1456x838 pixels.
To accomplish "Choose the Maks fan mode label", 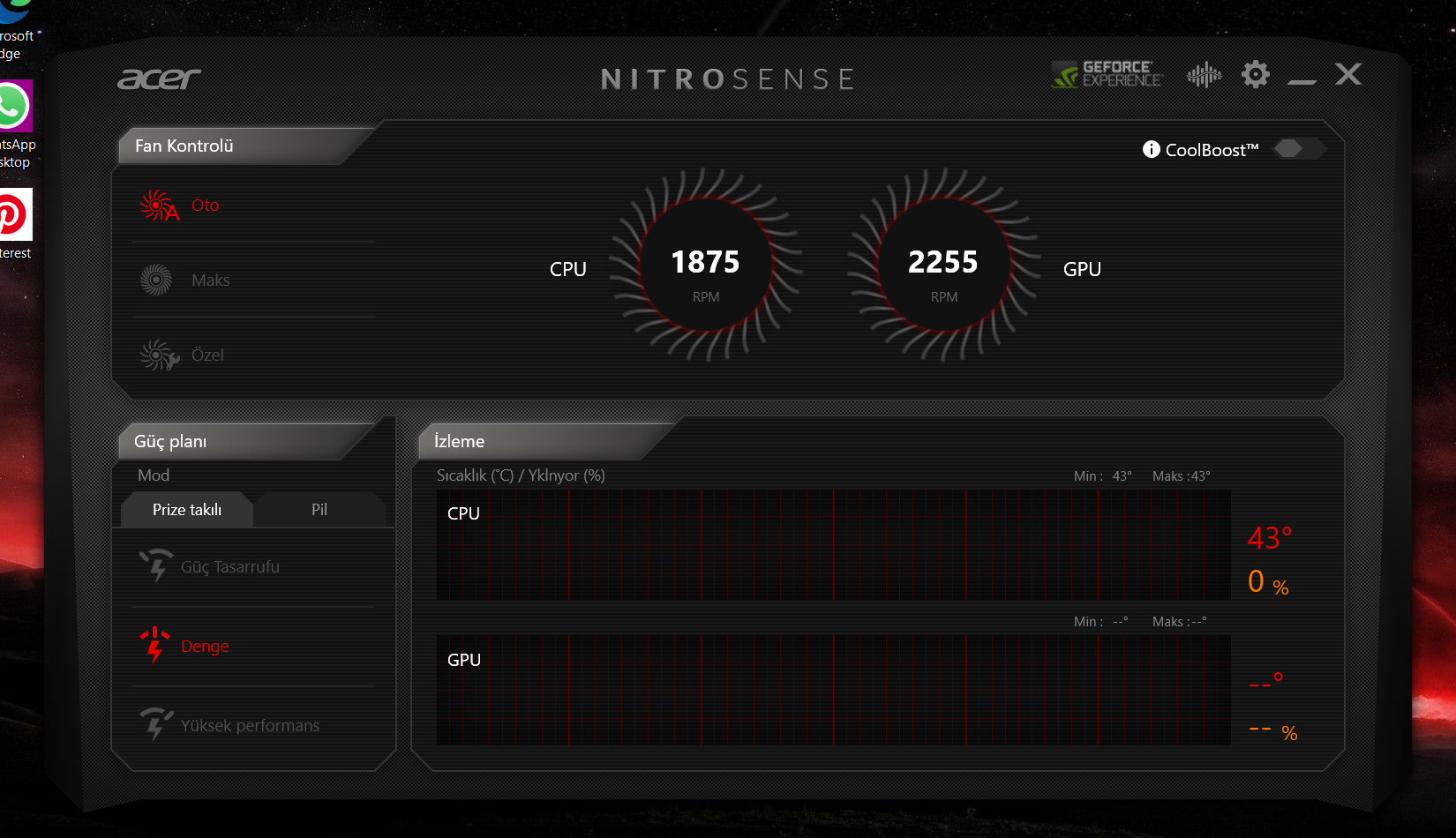I will (x=211, y=281).
